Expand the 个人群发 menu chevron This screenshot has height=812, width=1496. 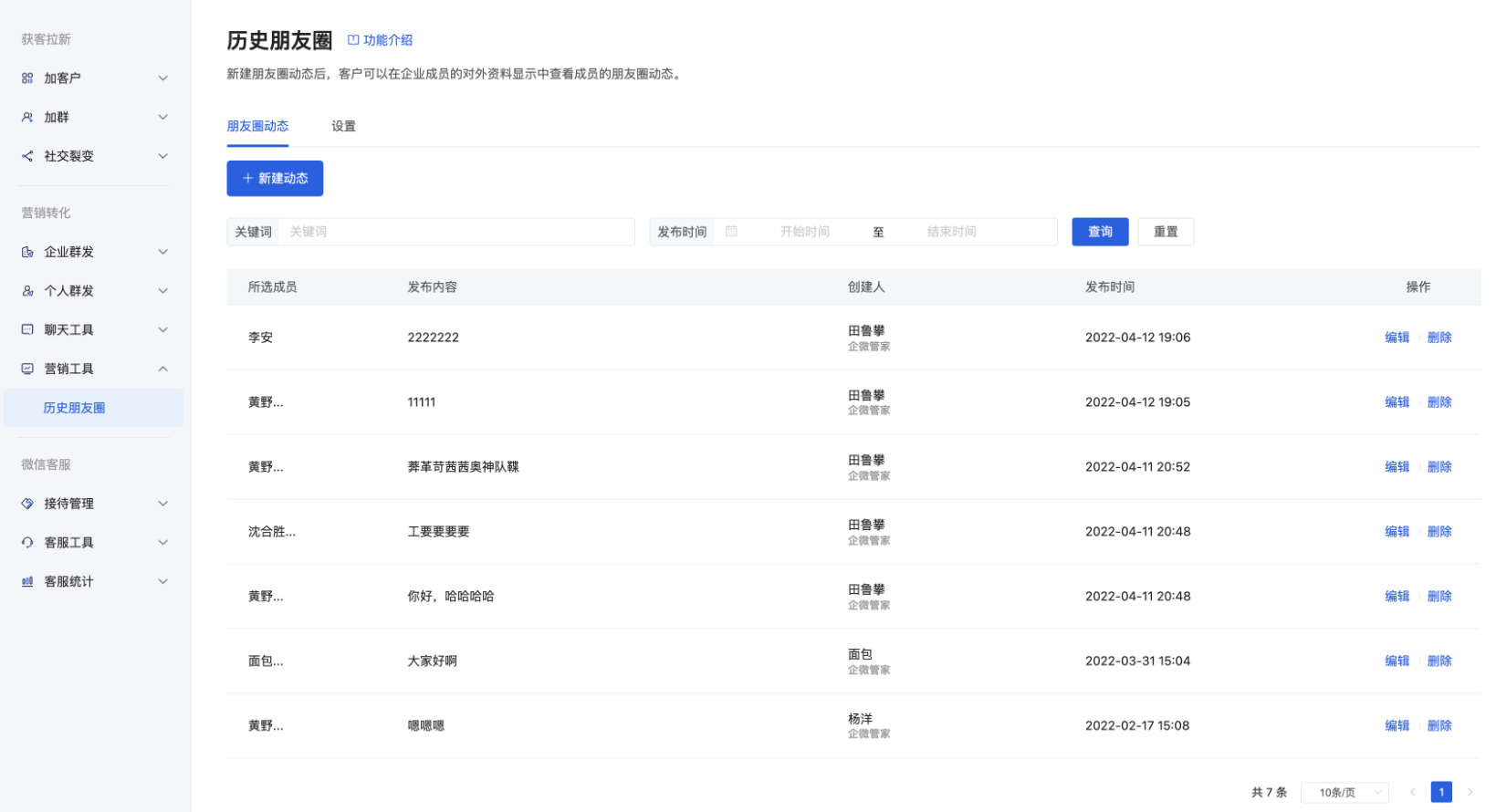pyautogui.click(x=163, y=291)
